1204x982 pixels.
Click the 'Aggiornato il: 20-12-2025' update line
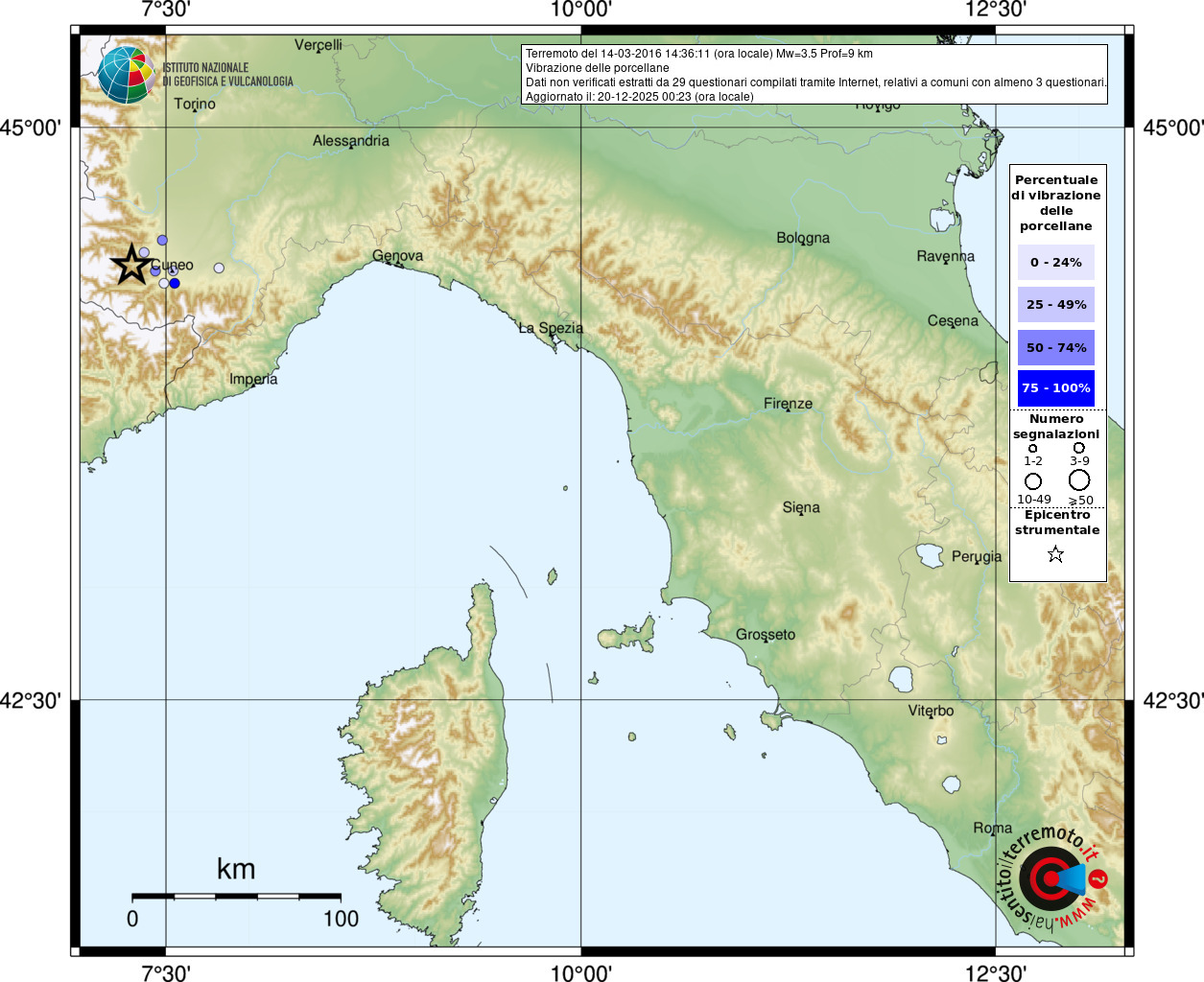pos(640,97)
